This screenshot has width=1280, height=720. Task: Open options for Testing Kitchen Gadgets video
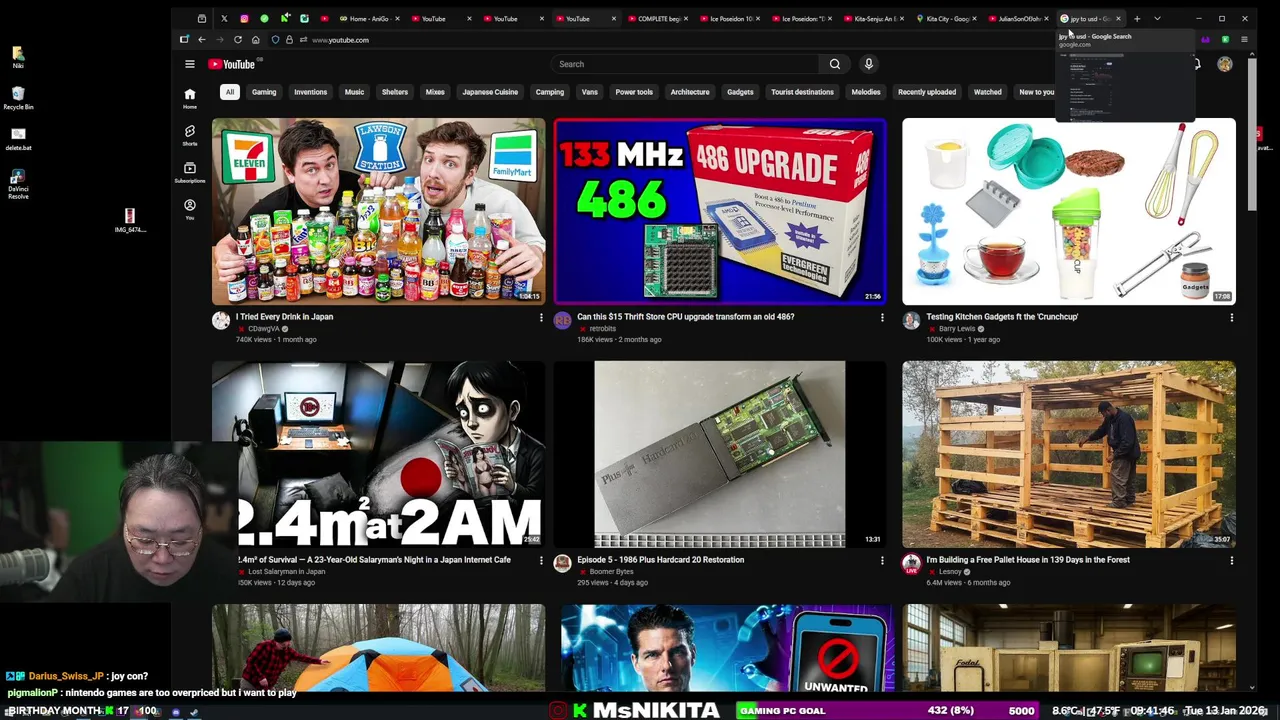pos(1231,318)
